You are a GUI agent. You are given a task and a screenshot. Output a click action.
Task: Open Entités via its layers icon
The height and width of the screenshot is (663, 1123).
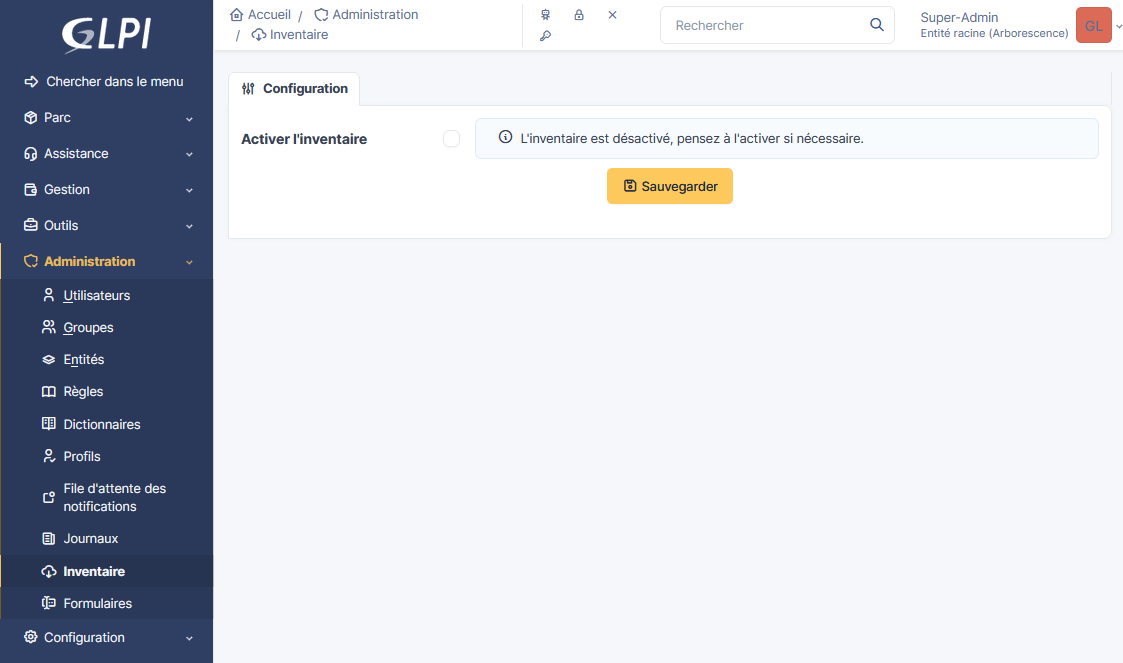click(49, 359)
